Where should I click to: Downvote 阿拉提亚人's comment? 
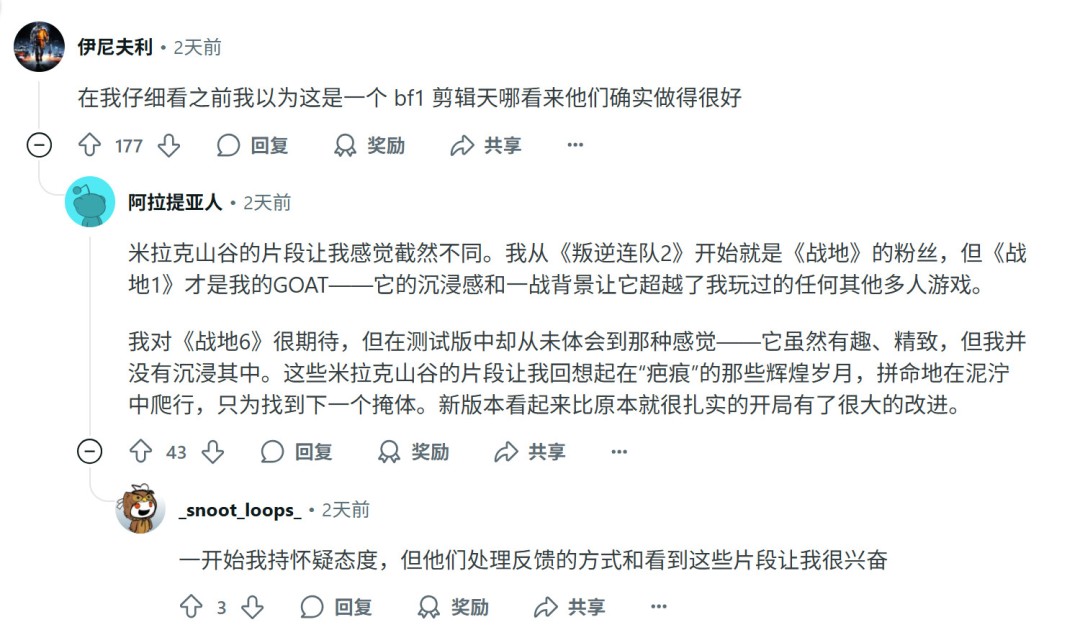point(213,452)
